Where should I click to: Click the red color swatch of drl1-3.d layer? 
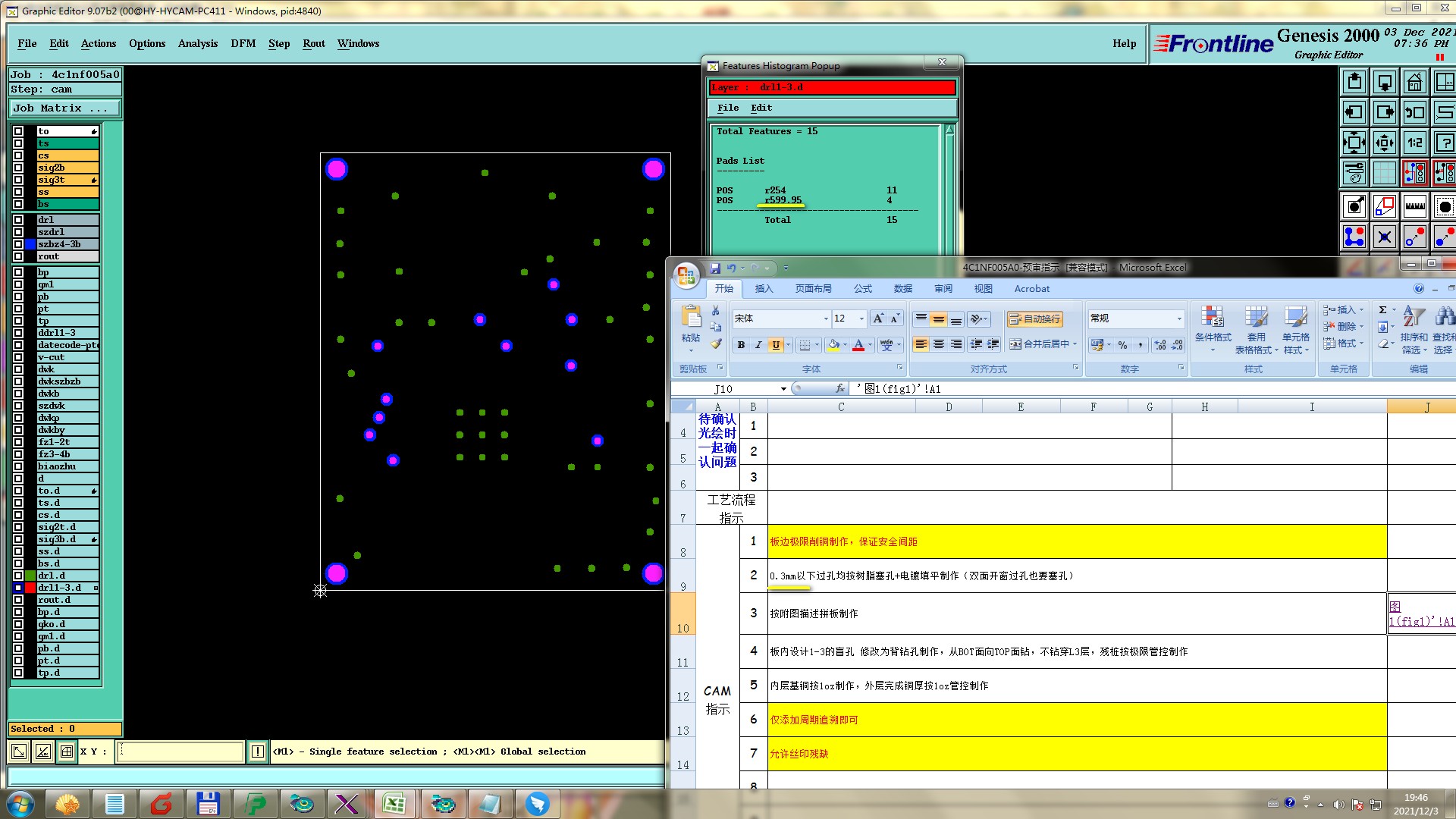(x=30, y=588)
